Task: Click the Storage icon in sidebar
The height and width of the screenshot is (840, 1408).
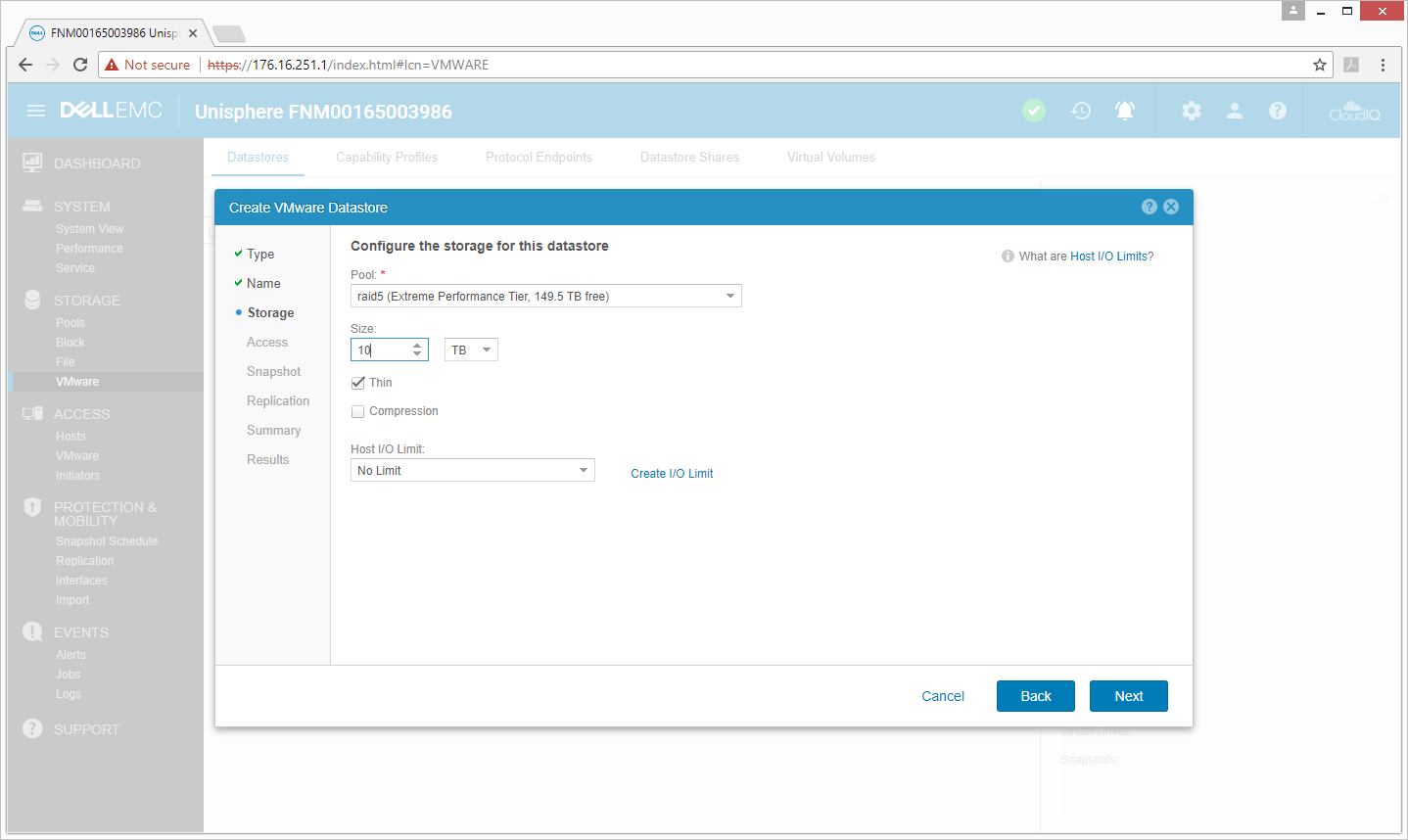Action: pos(32,300)
